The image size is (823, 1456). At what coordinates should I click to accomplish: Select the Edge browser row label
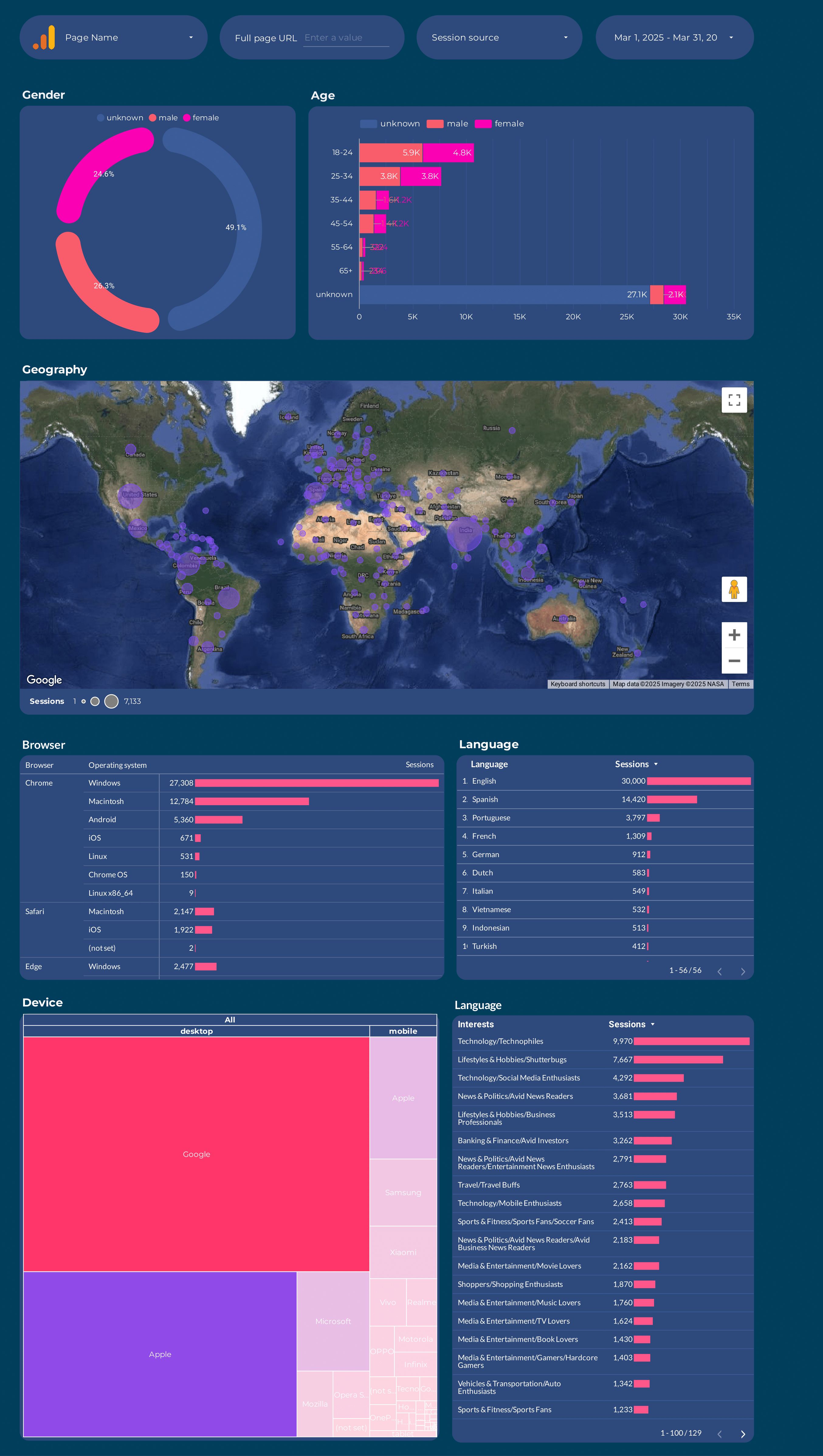(x=33, y=967)
